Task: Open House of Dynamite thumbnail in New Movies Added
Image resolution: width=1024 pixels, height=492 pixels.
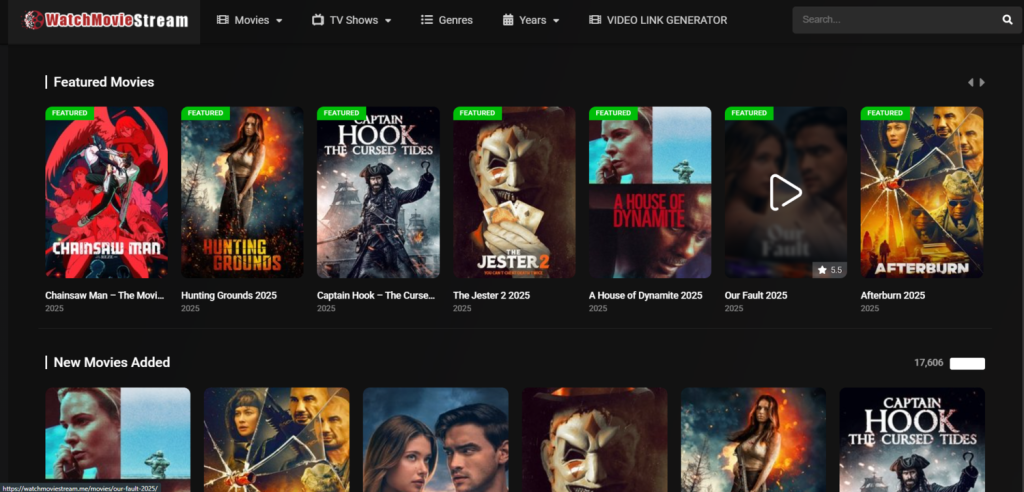Action: pyautogui.click(x=118, y=439)
